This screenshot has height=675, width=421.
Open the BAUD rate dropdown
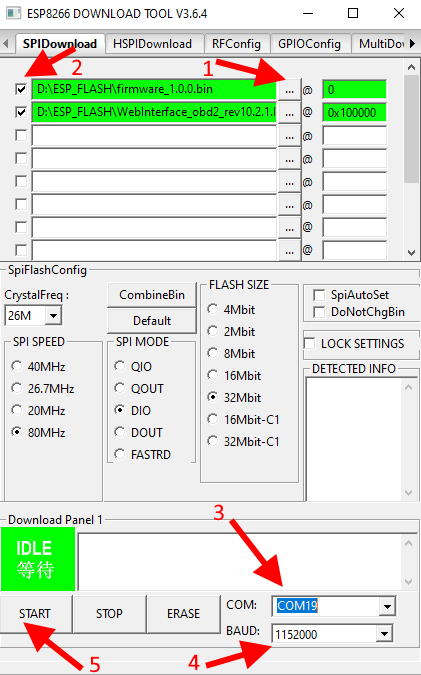pyautogui.click(x=384, y=634)
